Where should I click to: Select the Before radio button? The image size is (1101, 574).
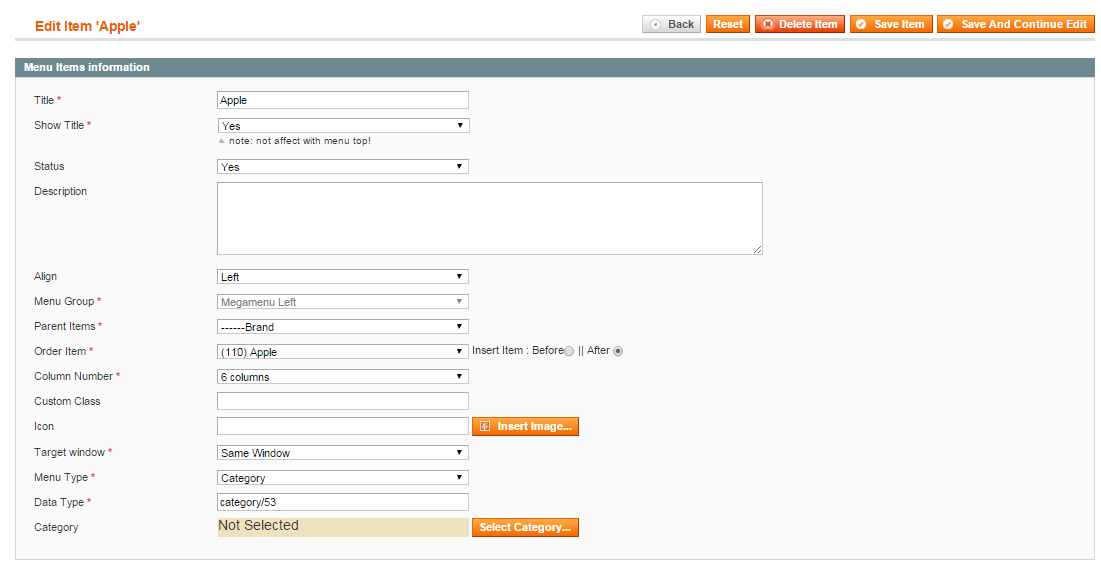(569, 351)
